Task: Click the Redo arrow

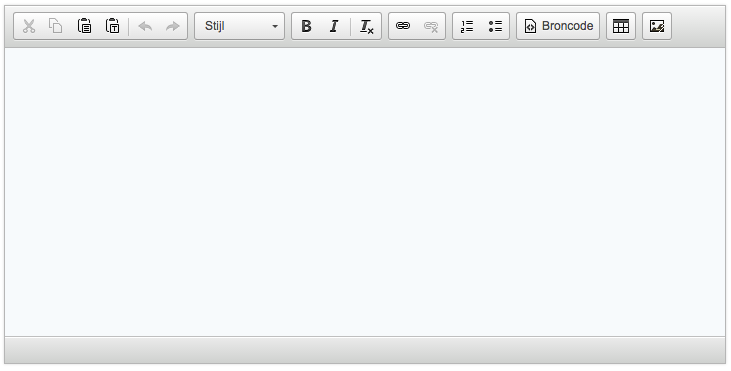Action: coord(172,26)
